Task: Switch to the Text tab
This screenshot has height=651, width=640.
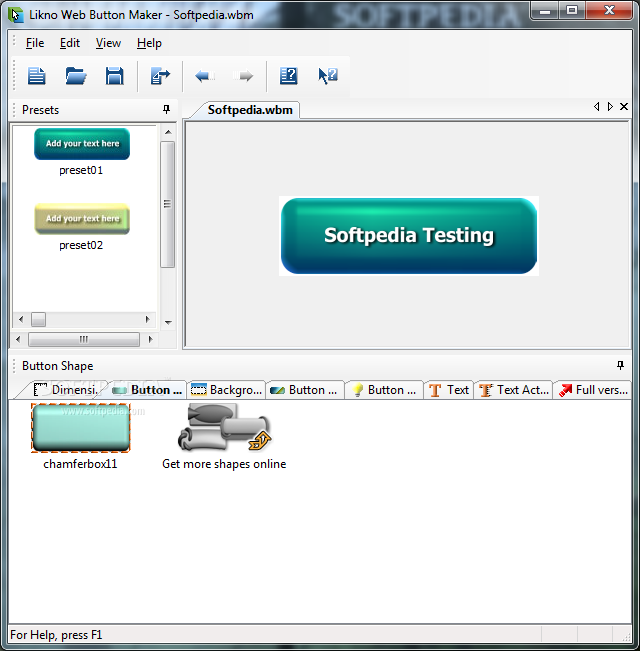Action: tap(449, 390)
